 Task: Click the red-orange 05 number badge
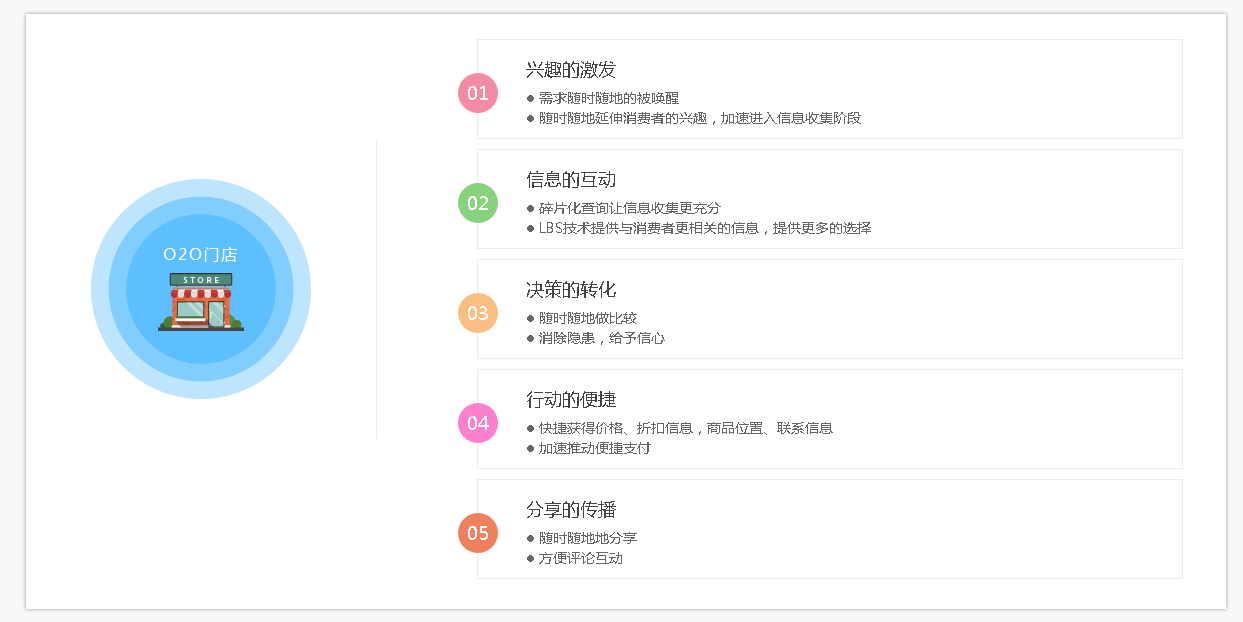478,533
